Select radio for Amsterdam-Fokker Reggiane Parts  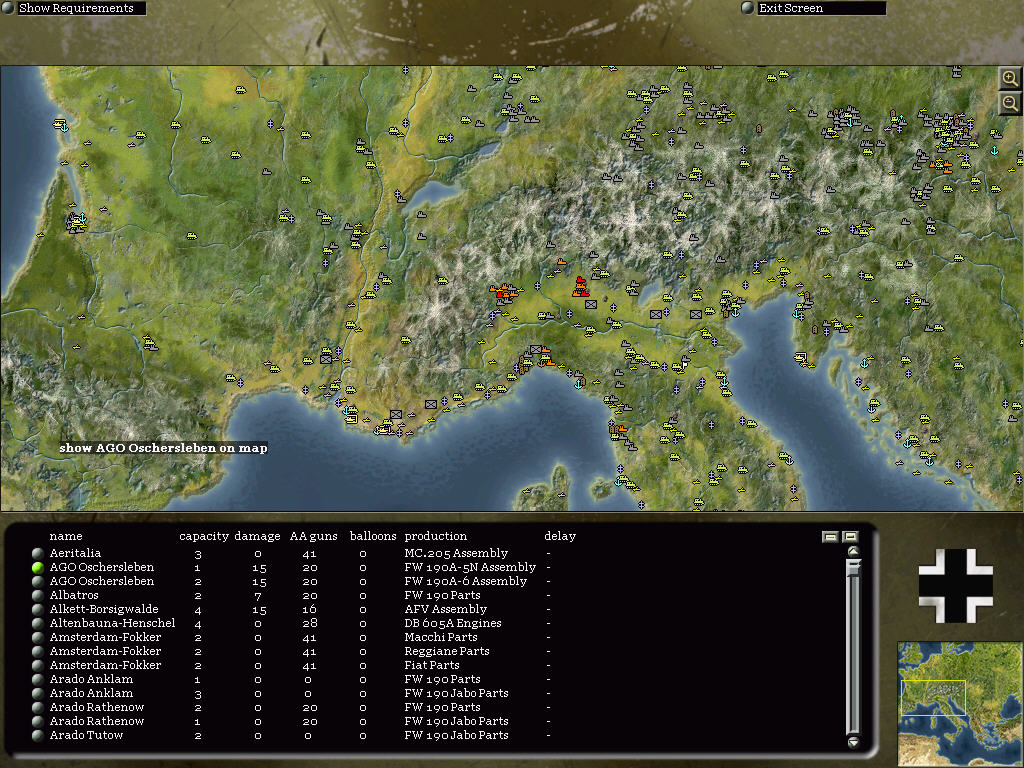point(38,652)
